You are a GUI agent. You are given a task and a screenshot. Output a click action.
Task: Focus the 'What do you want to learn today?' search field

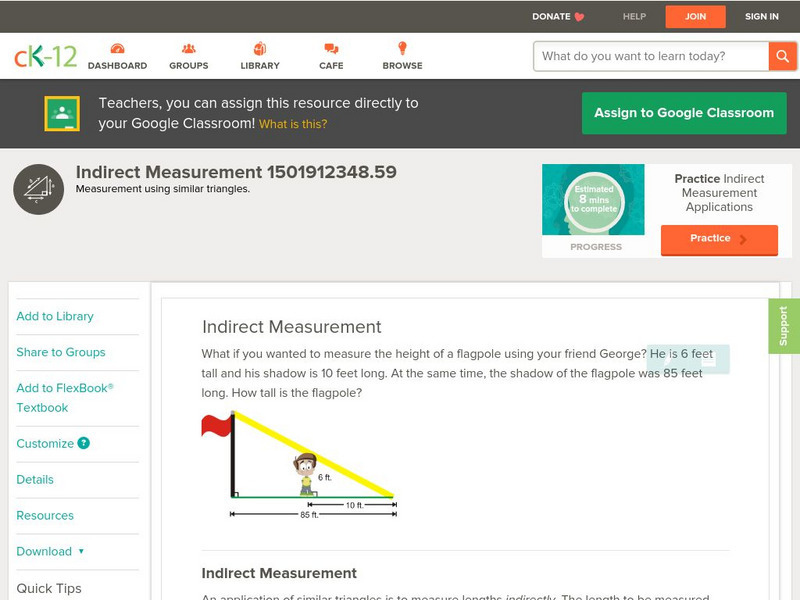click(652, 56)
